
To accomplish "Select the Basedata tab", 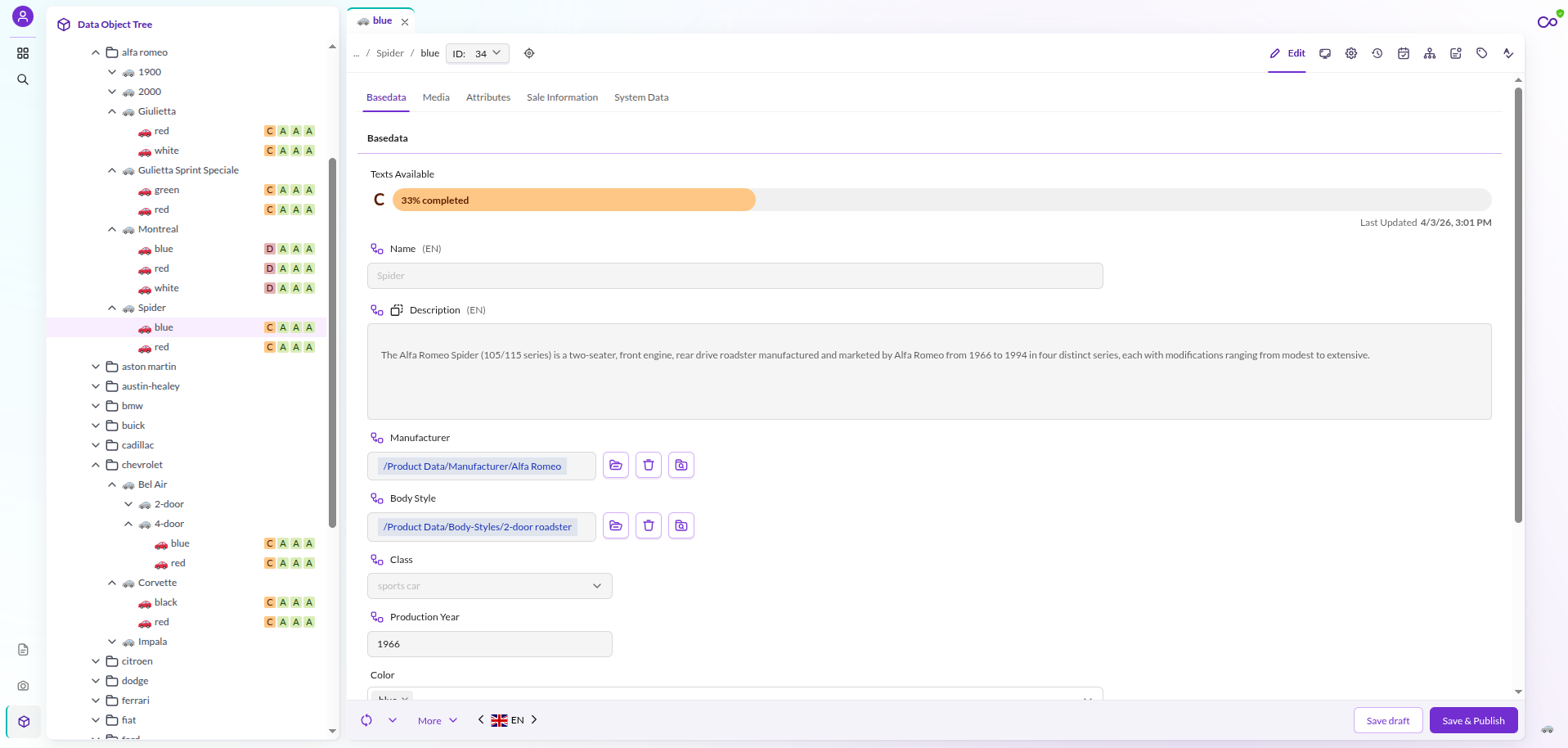I will click(x=386, y=97).
